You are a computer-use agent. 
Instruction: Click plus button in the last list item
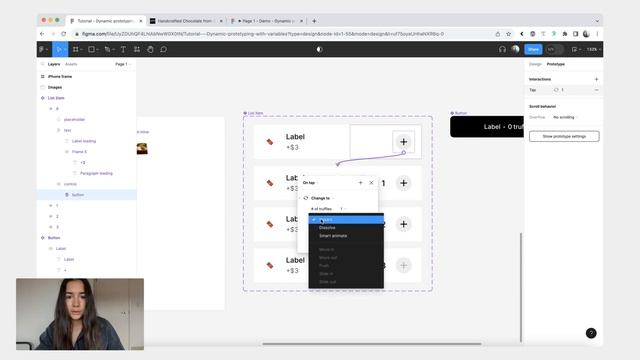click(403, 266)
